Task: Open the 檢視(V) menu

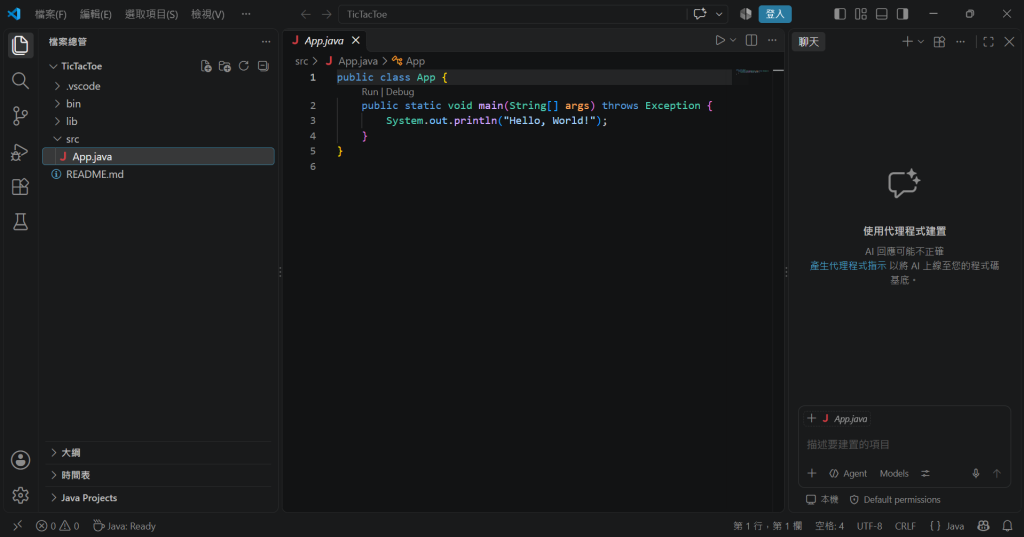Action: pyautogui.click(x=208, y=14)
